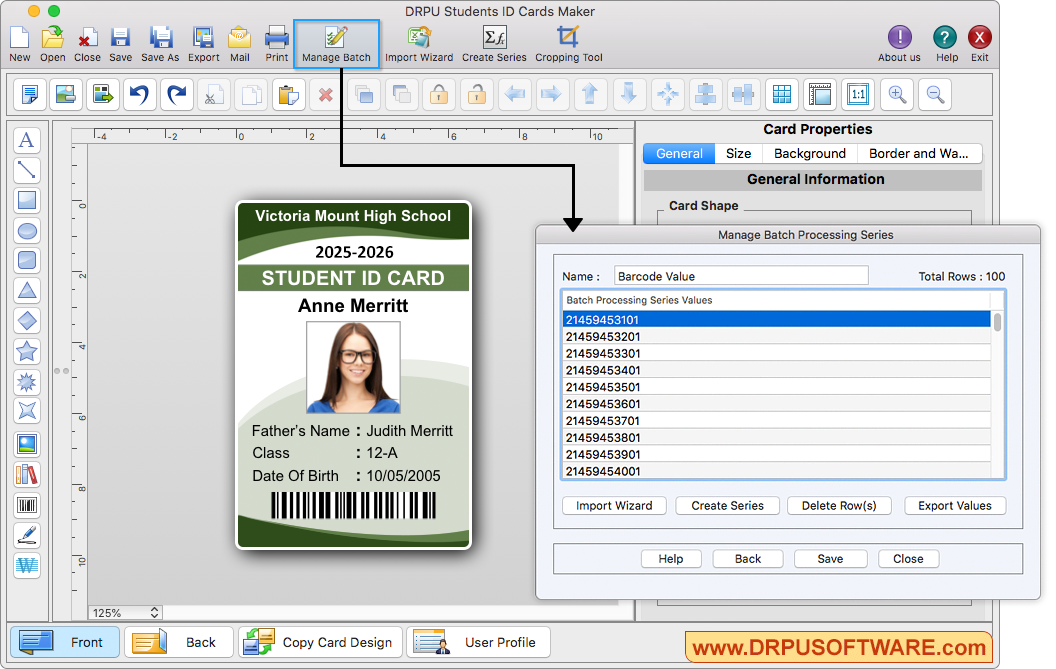Choose the Image insertion tool
This screenshot has width=1056, height=669.
pos(27,444)
